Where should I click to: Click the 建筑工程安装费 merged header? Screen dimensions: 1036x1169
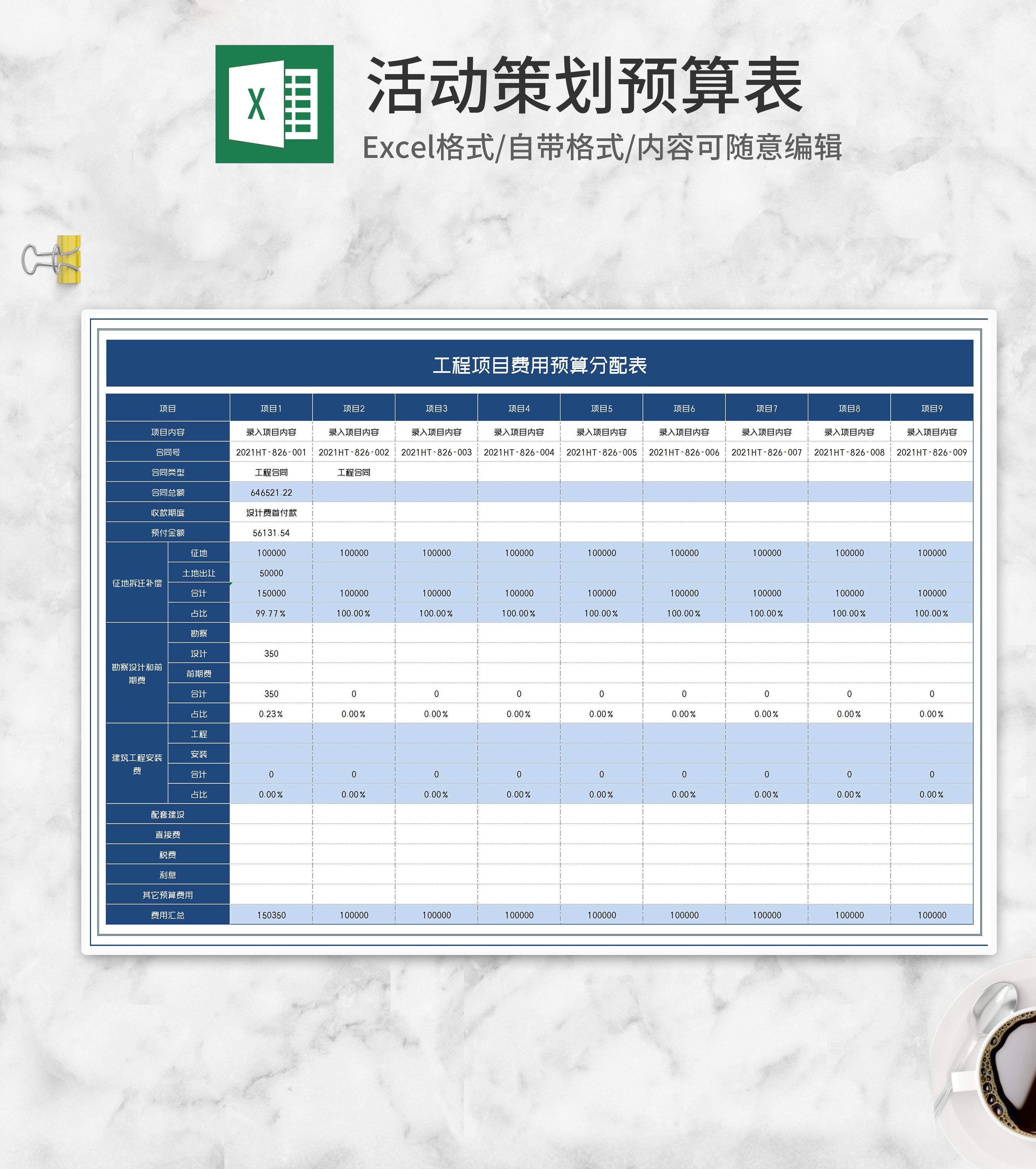click(x=137, y=764)
